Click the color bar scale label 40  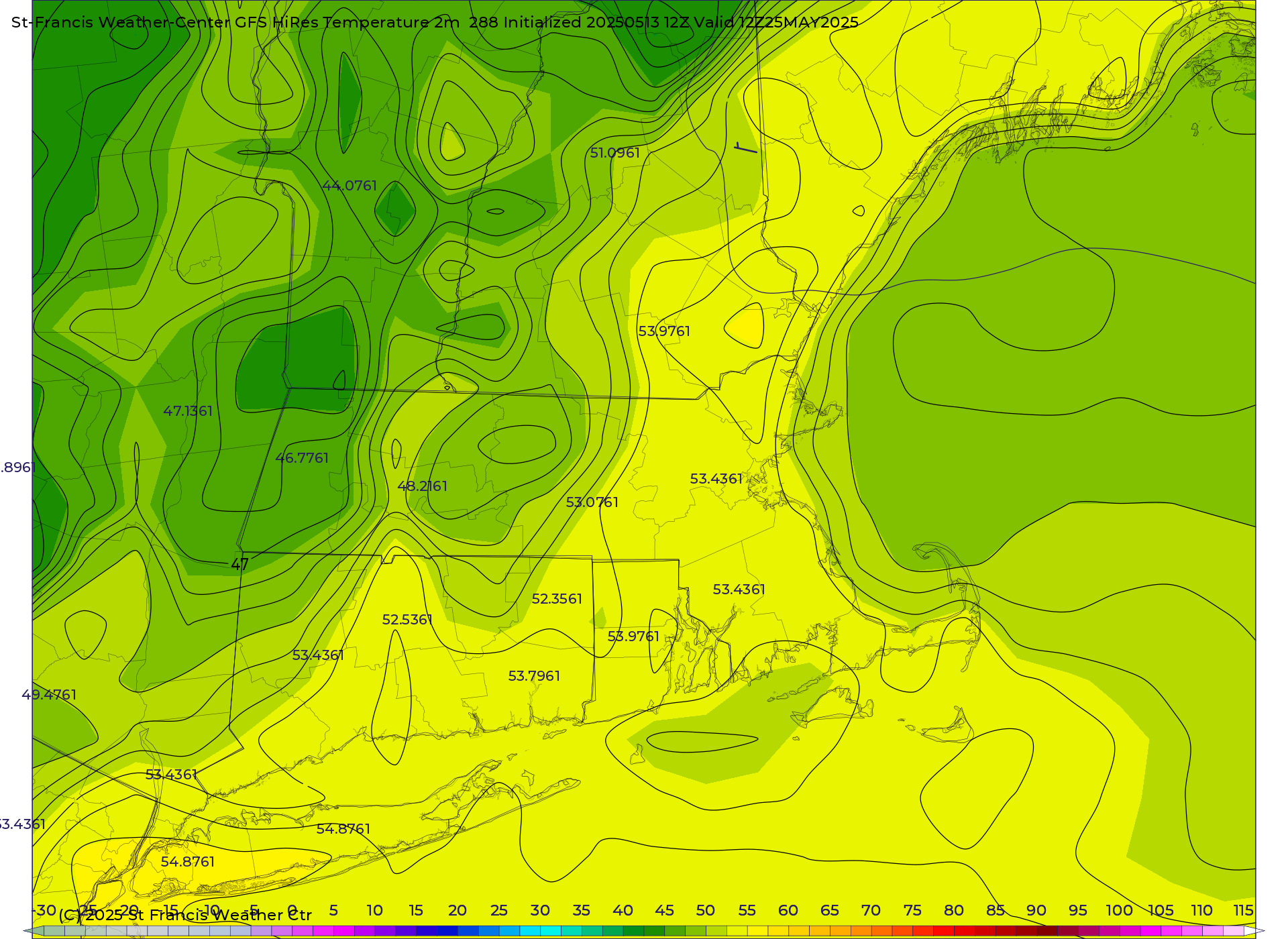pos(623,910)
